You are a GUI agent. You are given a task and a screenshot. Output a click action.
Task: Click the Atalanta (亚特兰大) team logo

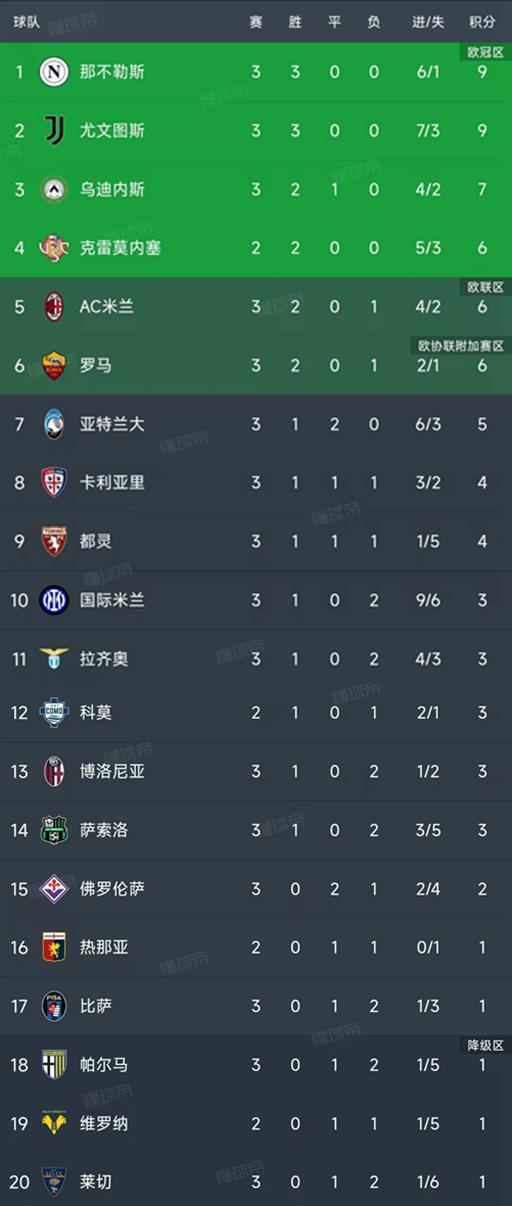tap(53, 424)
